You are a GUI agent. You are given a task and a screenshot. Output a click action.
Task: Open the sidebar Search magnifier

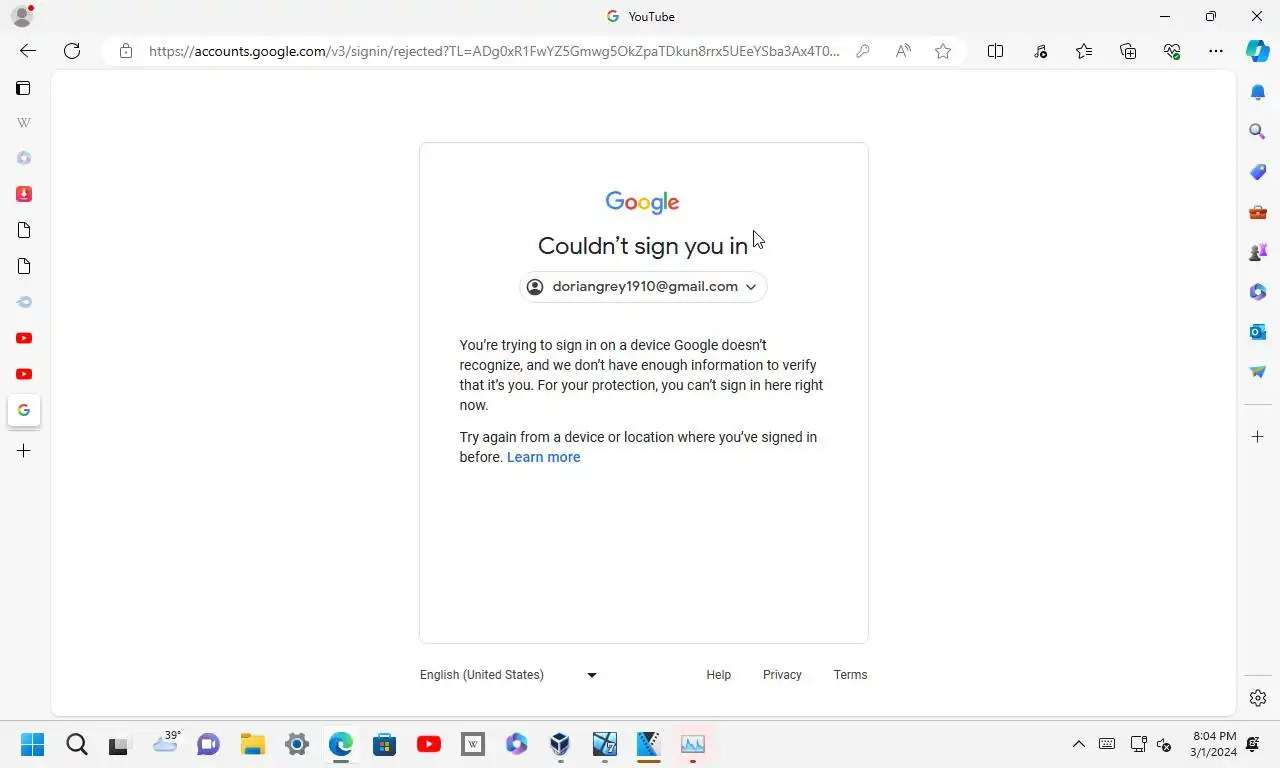pyautogui.click(x=1258, y=132)
